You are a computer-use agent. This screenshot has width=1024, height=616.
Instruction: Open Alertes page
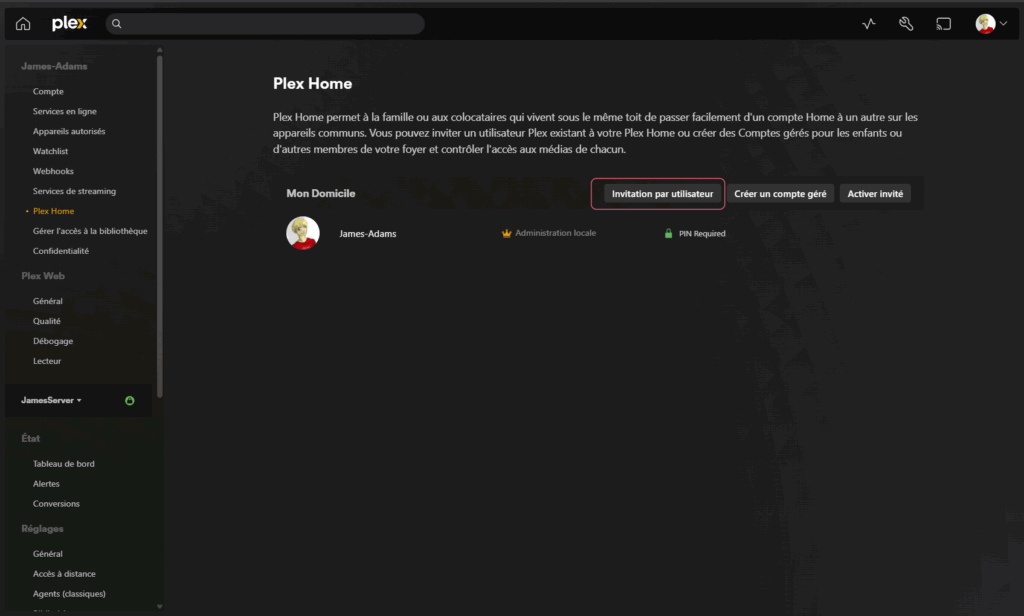click(46, 484)
